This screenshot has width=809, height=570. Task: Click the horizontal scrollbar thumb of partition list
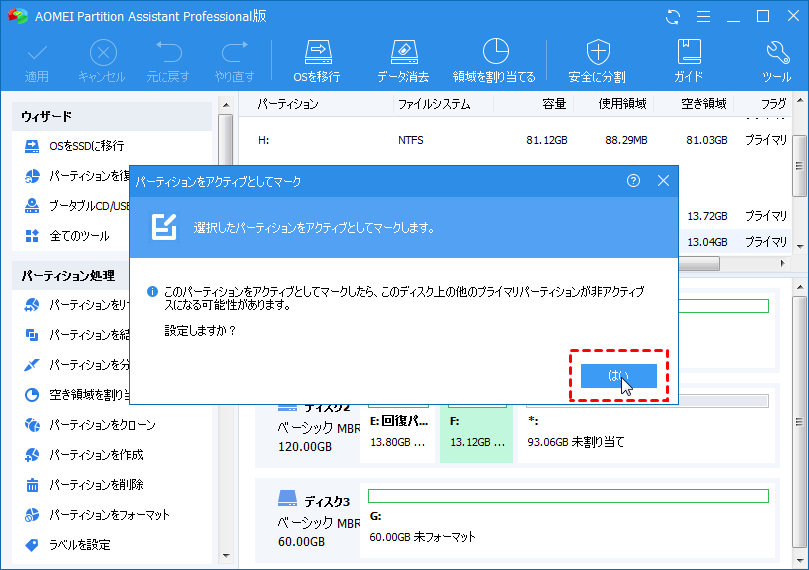(699, 264)
